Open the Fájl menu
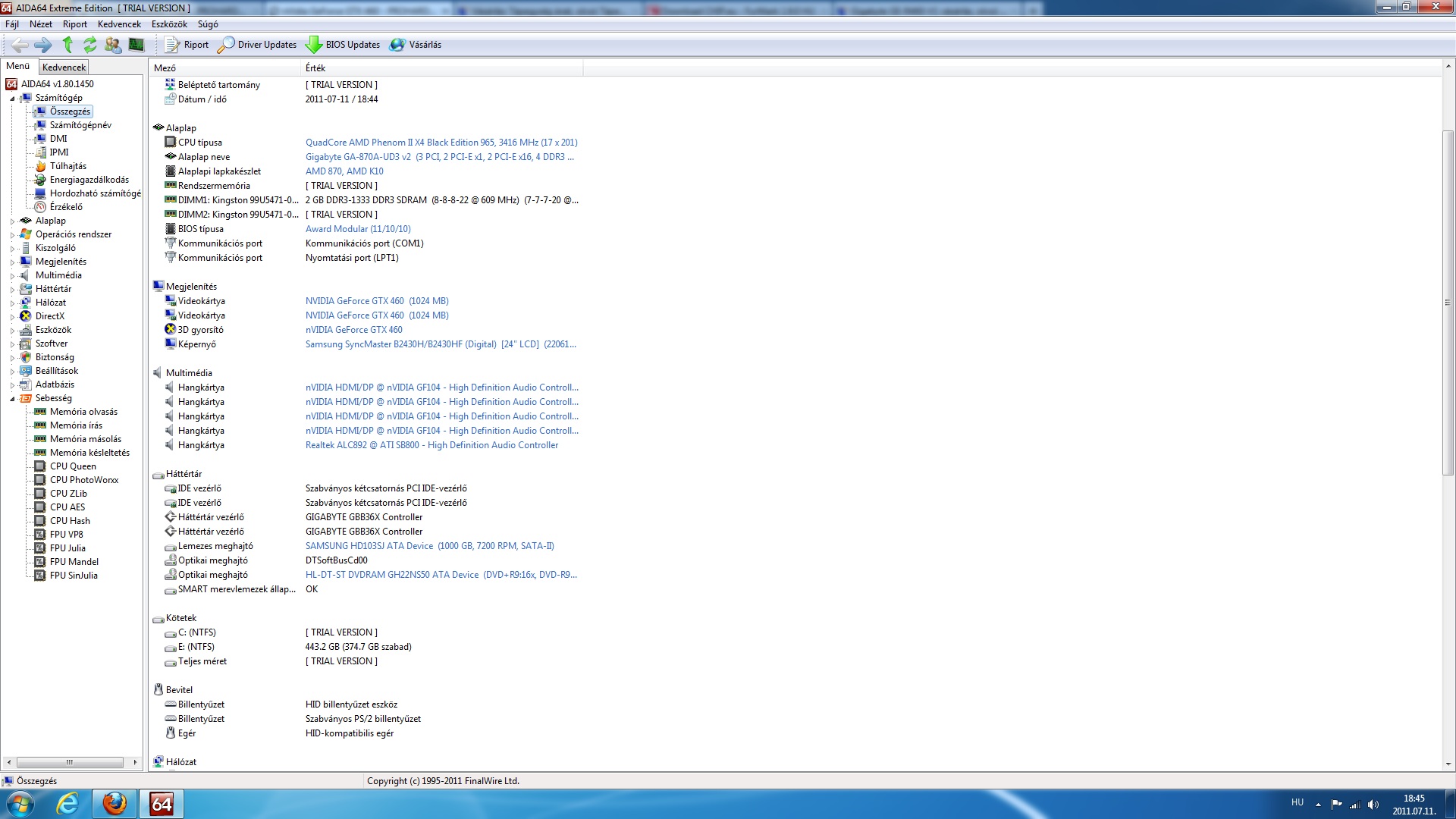The width and height of the screenshot is (1456, 819). [x=12, y=24]
